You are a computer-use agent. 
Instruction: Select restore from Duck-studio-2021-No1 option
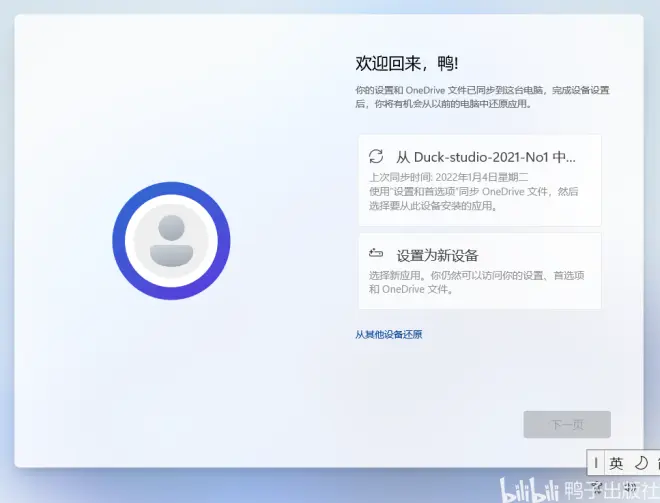(479, 180)
